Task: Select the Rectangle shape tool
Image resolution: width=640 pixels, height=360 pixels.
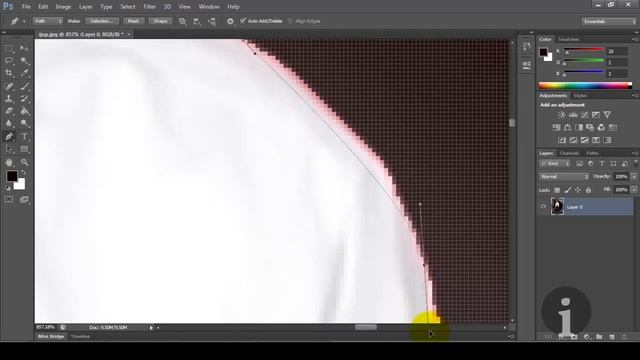Action: tap(24, 149)
